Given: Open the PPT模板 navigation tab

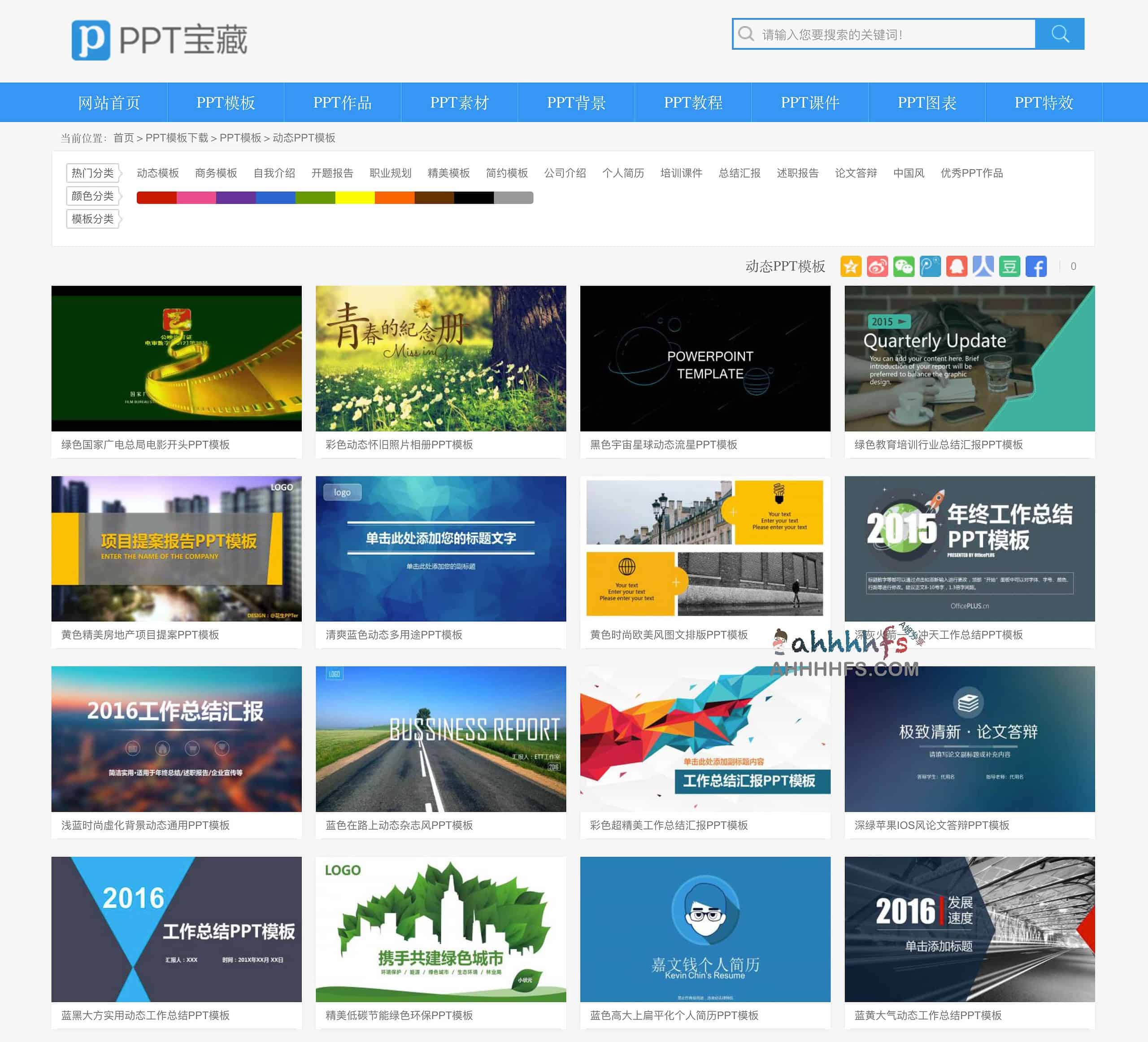Looking at the screenshot, I should (226, 103).
